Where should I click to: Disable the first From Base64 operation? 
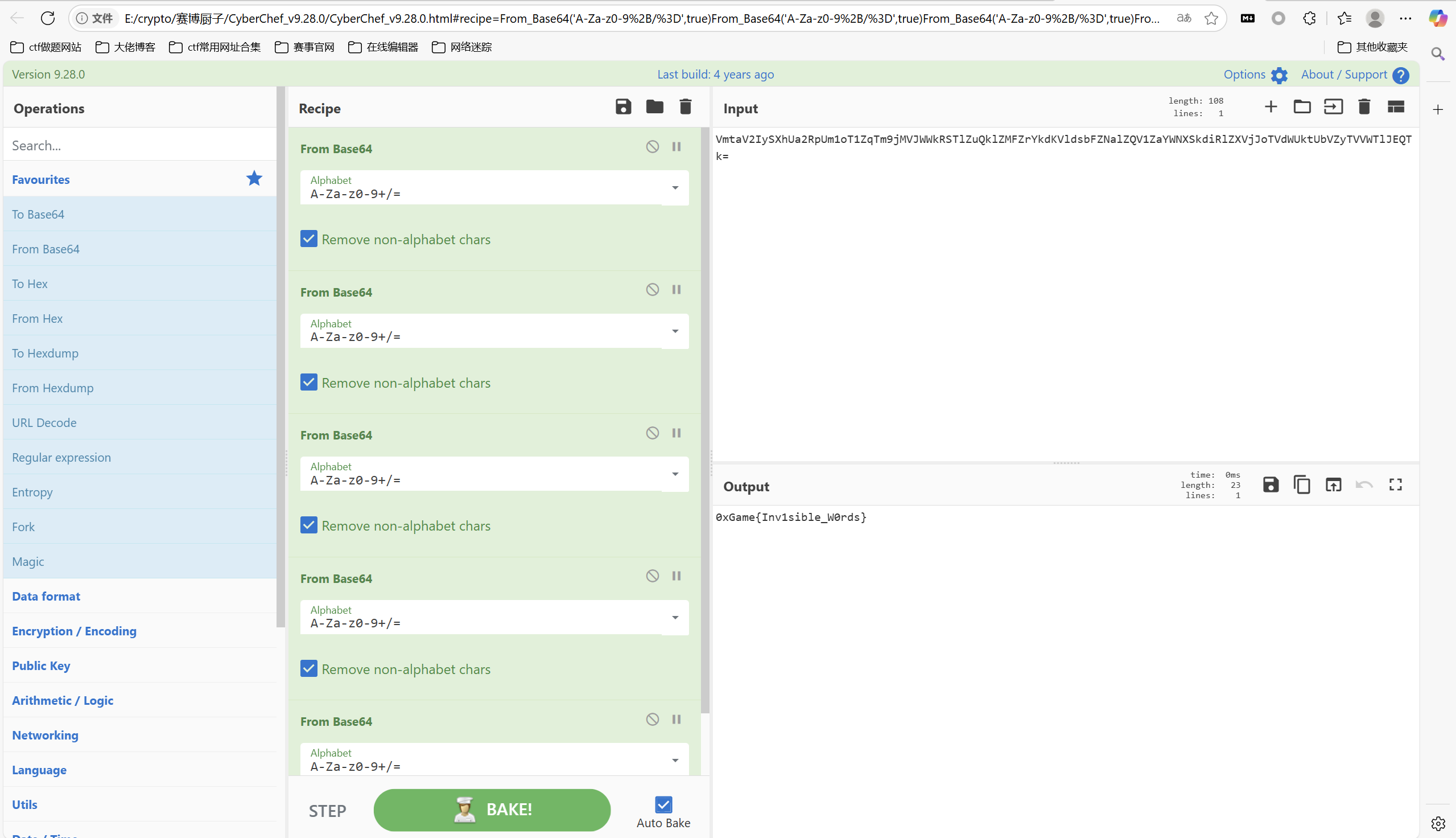[x=652, y=147]
